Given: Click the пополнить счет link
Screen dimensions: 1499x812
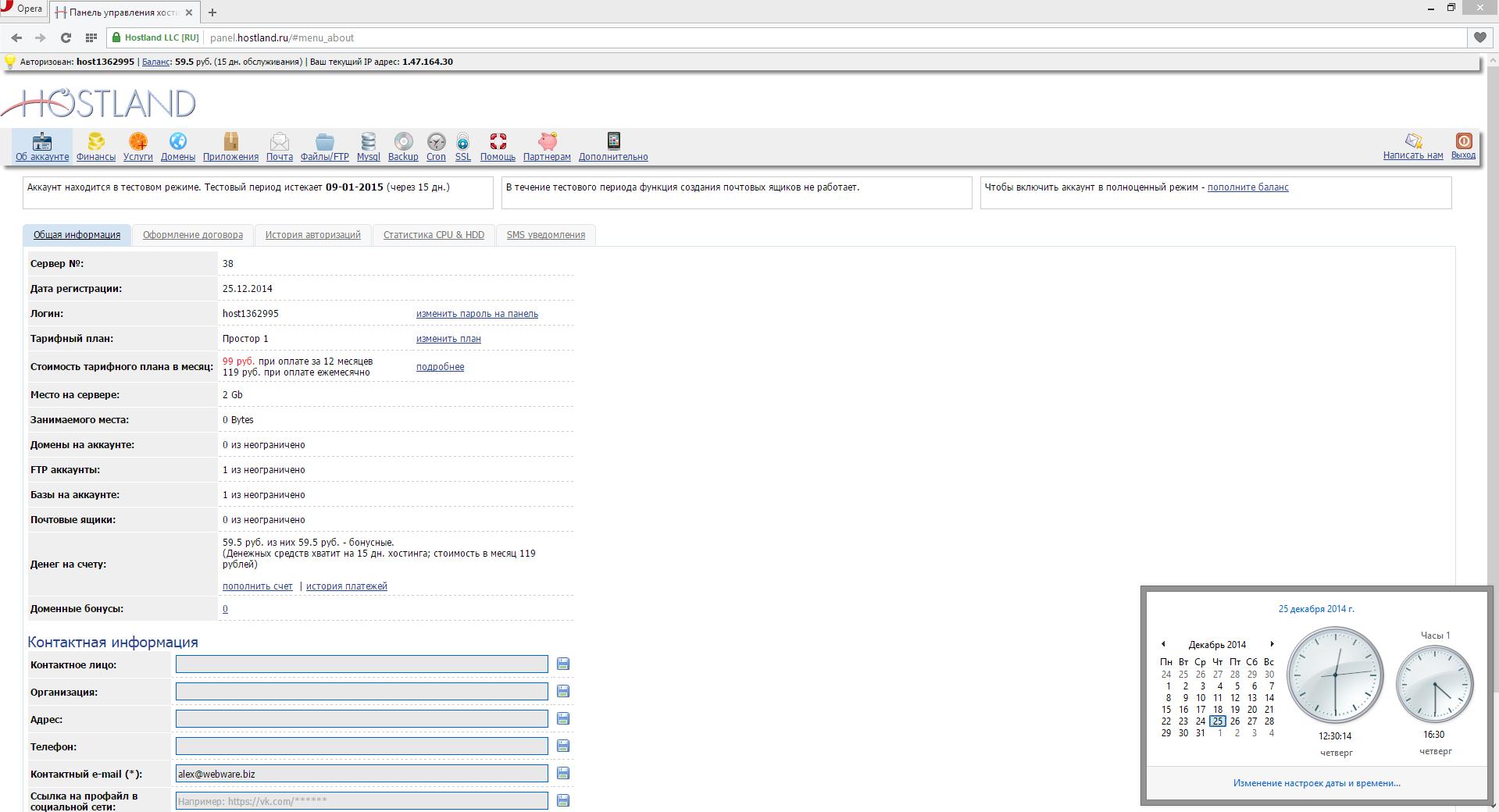Looking at the screenshot, I should 257,586.
